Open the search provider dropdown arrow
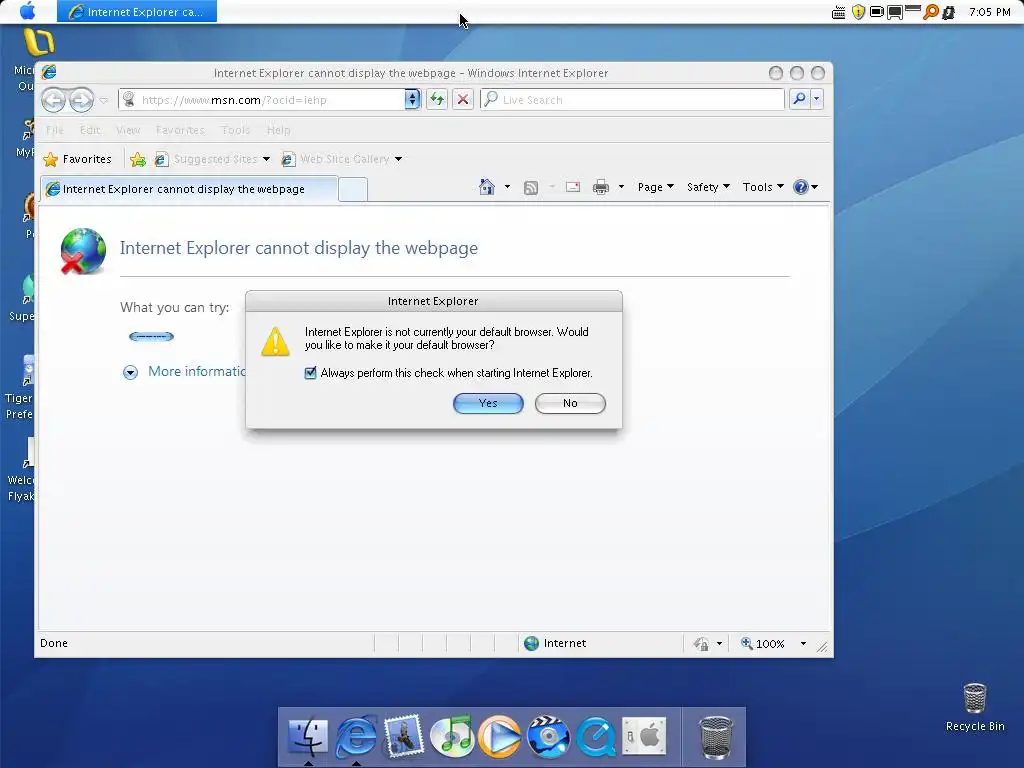This screenshot has height=768, width=1024. coord(816,99)
